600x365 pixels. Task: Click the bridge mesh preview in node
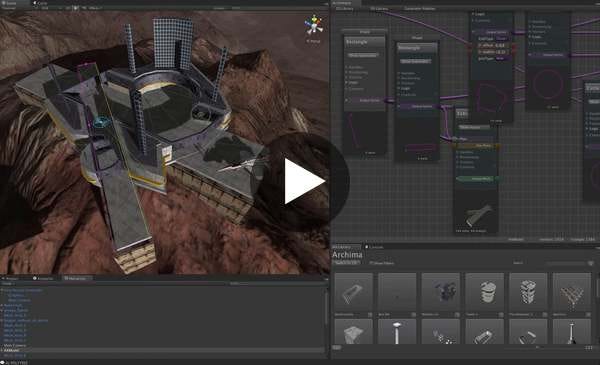tap(478, 215)
